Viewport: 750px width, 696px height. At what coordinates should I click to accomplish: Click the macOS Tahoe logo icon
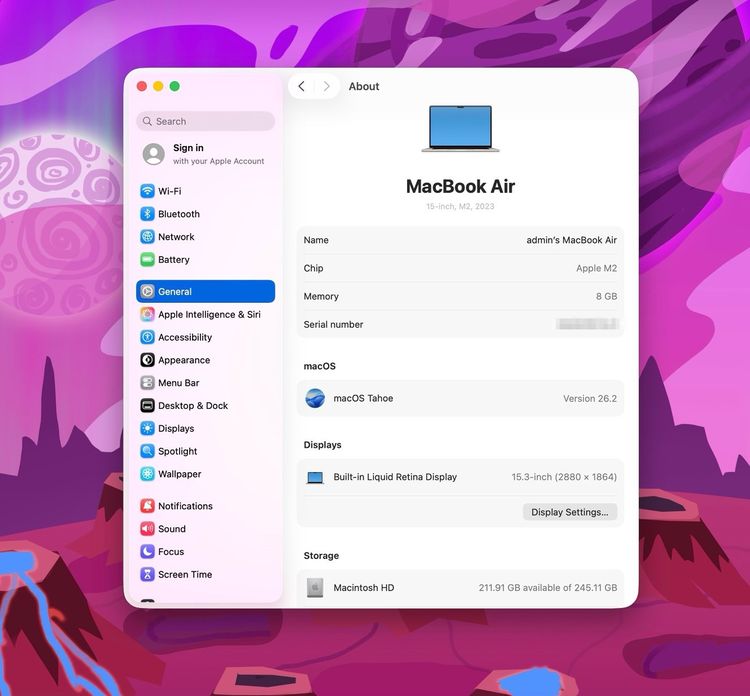point(315,398)
